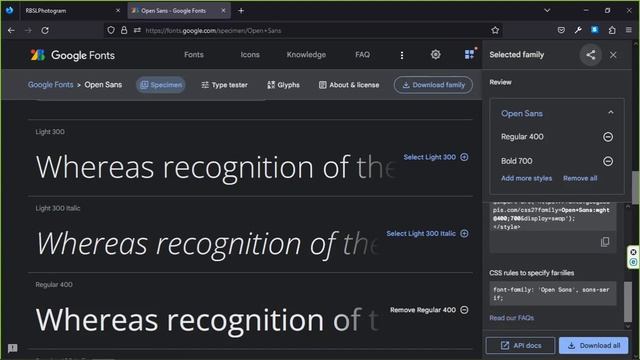Screen dimensions: 640x360
Task: Switch to the Type tester tab
Action: click(224, 85)
